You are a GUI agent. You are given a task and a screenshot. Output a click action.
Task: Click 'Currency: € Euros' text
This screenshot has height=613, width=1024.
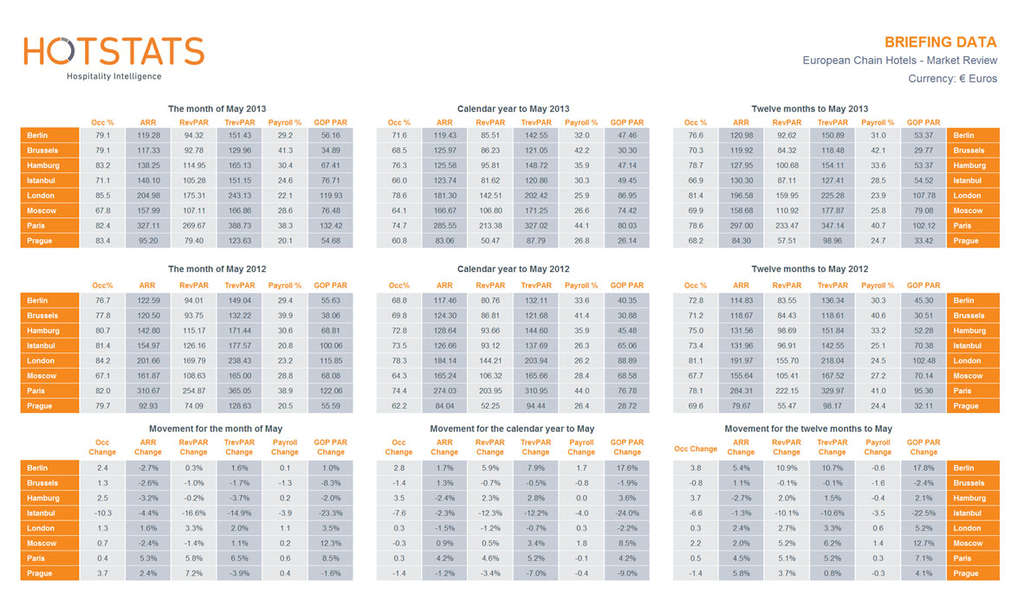click(952, 78)
